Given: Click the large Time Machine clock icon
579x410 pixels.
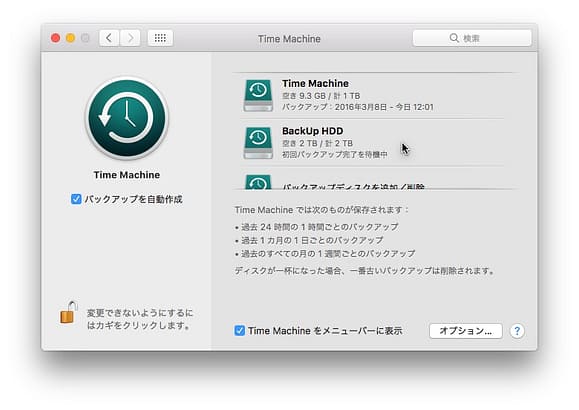Looking at the screenshot, I should [x=127, y=118].
